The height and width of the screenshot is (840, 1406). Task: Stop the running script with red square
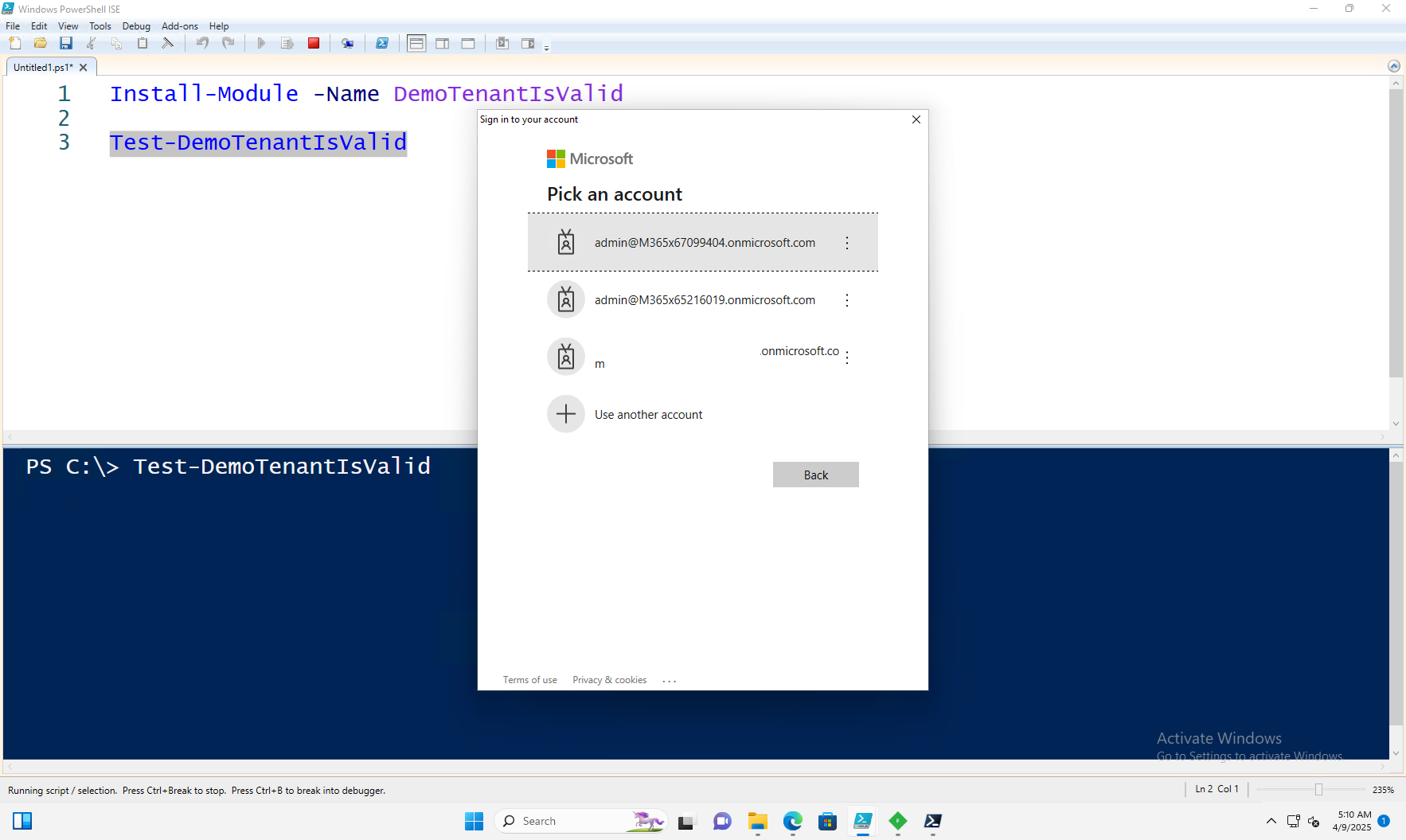click(314, 43)
